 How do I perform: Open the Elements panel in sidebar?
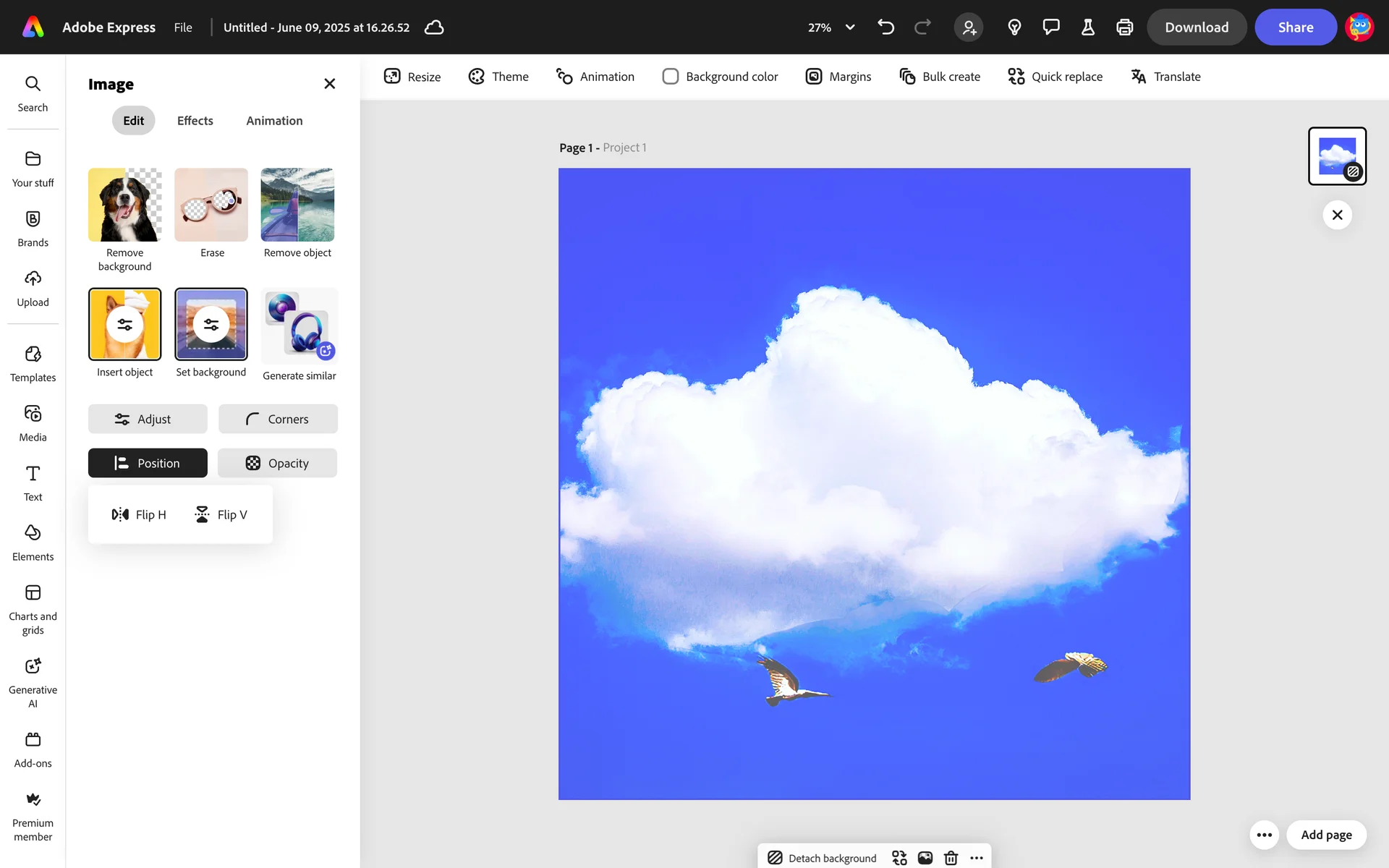pyautogui.click(x=33, y=542)
